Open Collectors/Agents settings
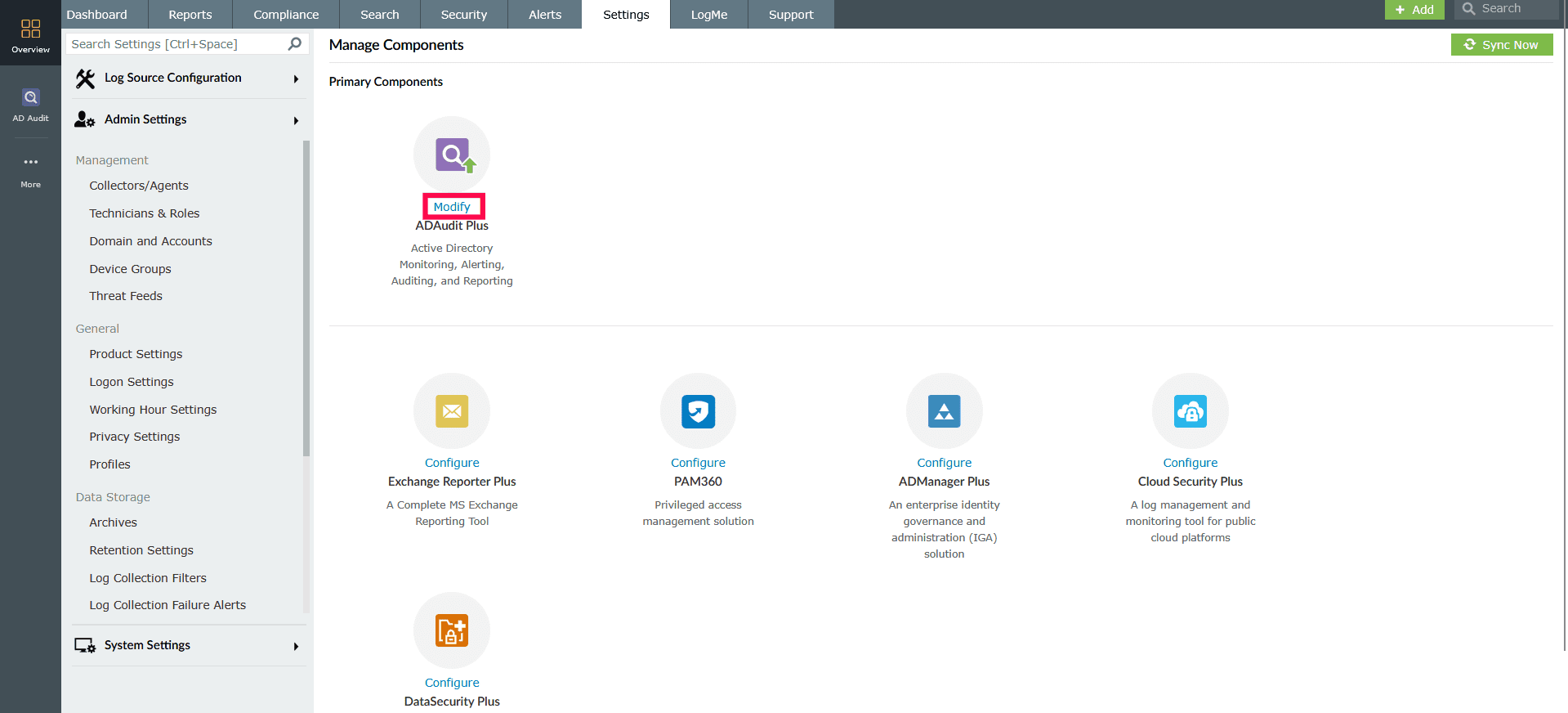The image size is (1568, 713). tap(139, 186)
